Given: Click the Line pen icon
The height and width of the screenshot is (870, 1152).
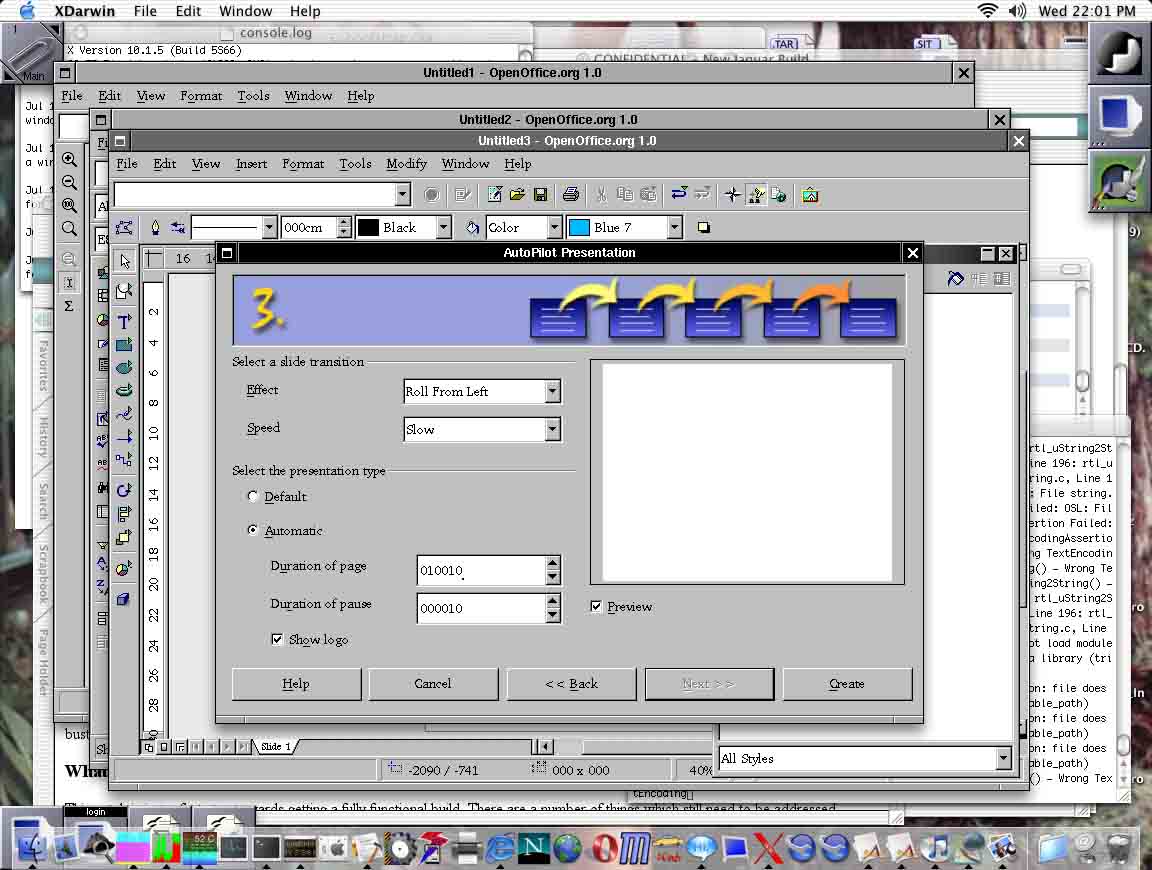Looking at the screenshot, I should 155,228.
